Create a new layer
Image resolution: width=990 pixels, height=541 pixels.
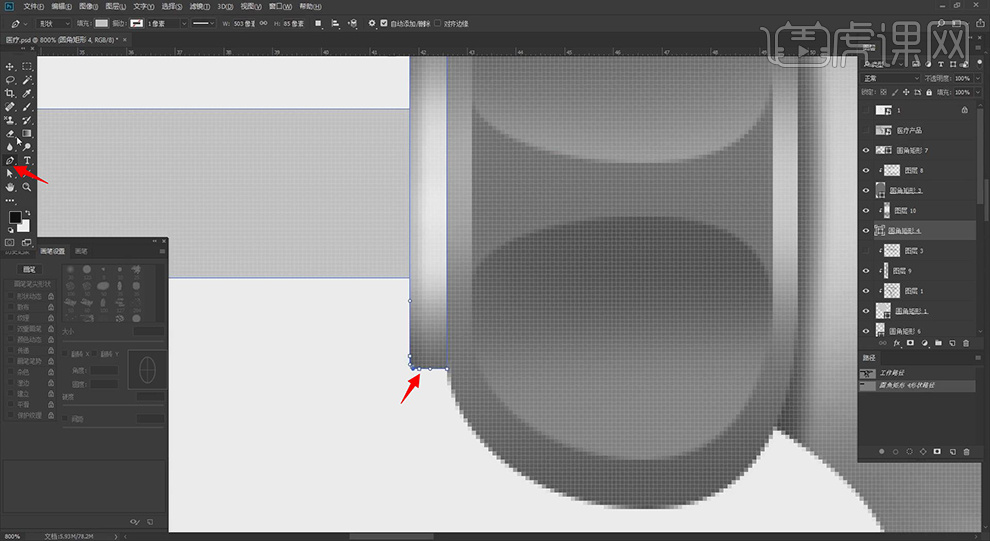952,343
